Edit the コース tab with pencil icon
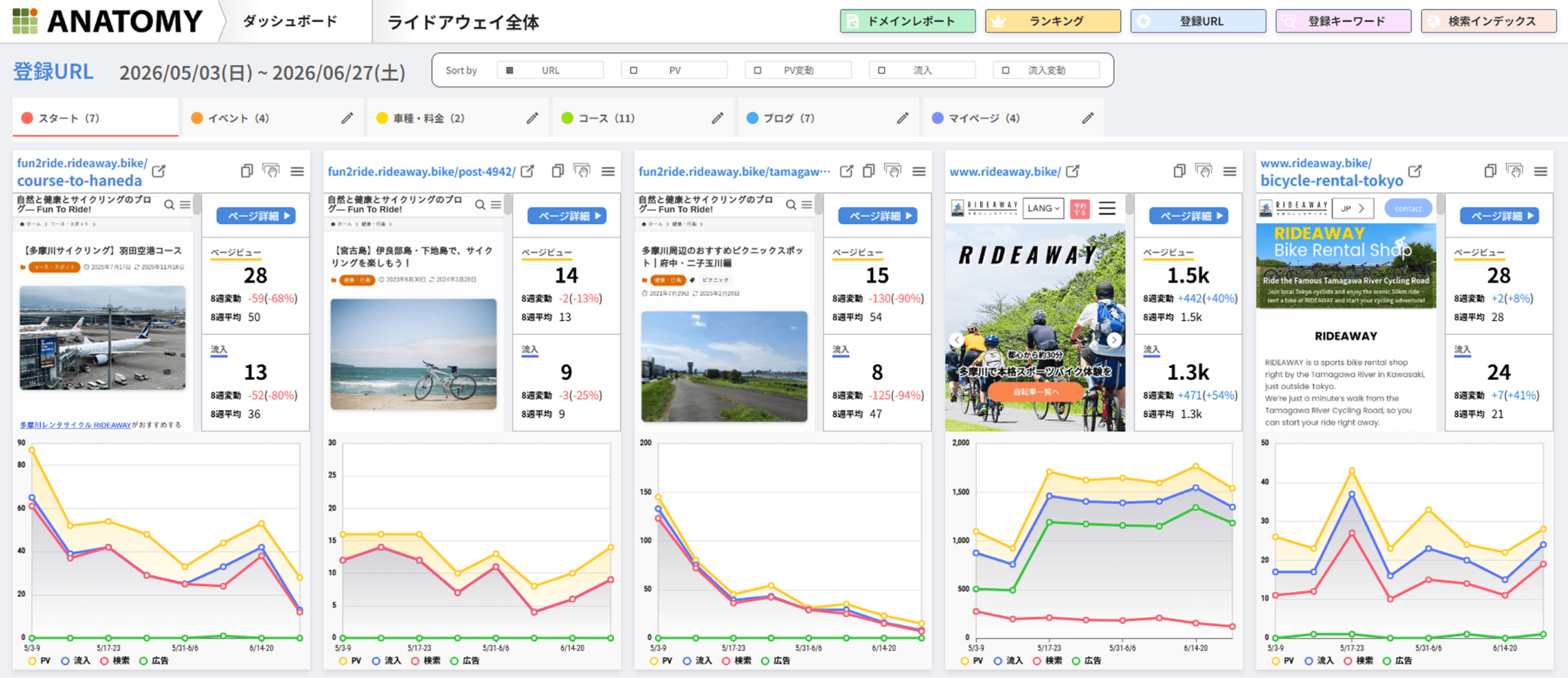The image size is (1568, 678). click(x=717, y=118)
